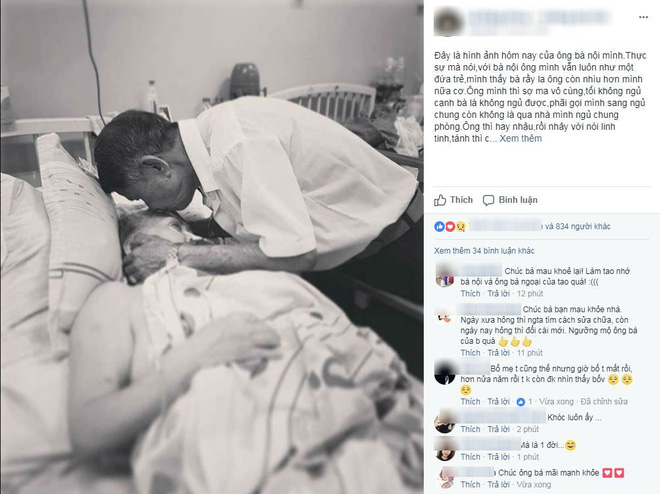Click the blurred post author profile avatar
The image size is (660, 494).
tap(449, 22)
